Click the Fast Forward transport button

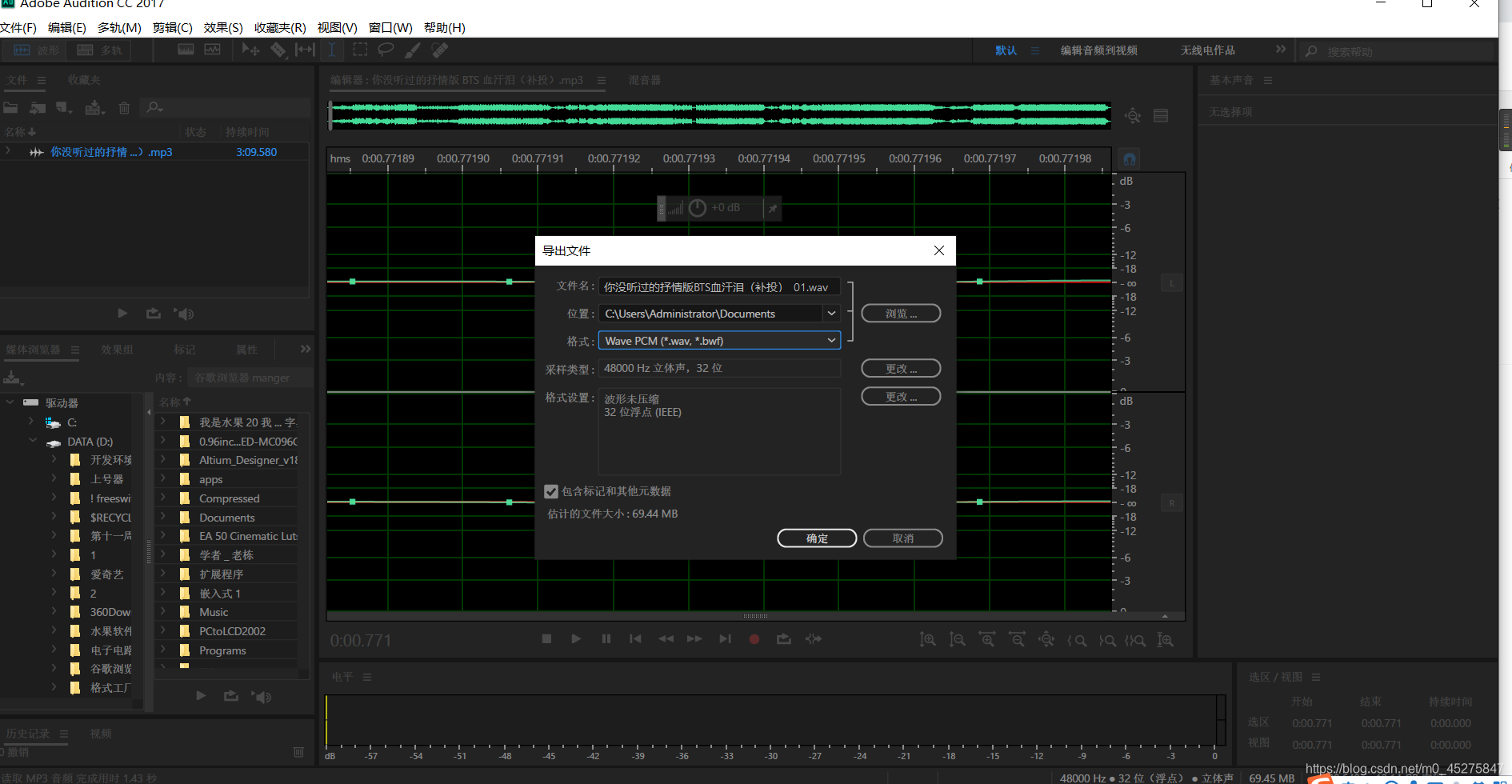694,638
